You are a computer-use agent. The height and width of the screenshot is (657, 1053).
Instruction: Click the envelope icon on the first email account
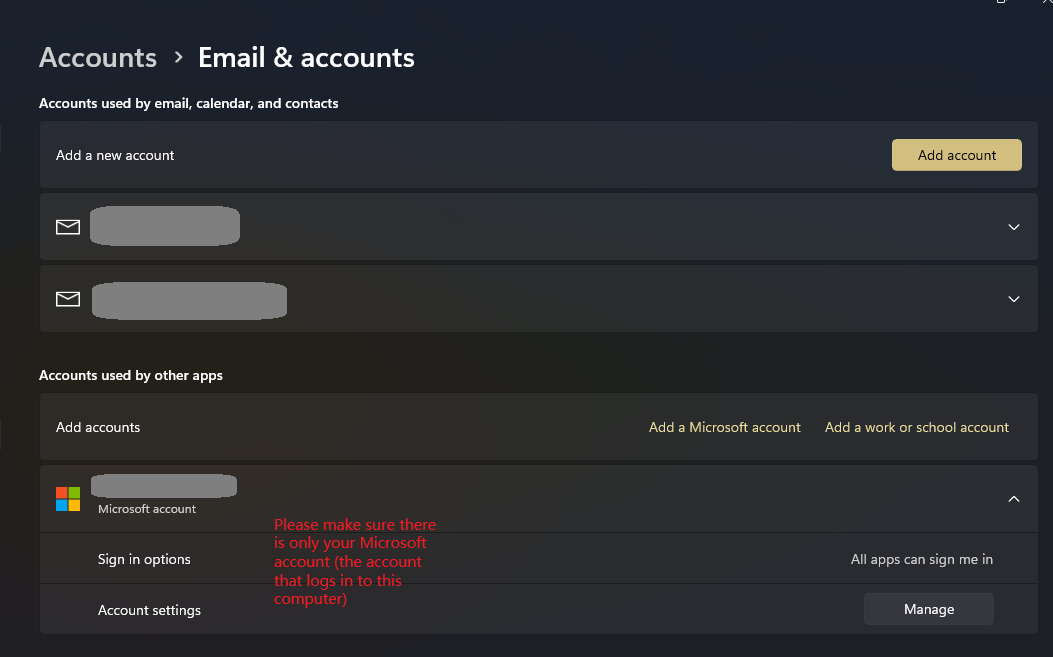[67, 226]
